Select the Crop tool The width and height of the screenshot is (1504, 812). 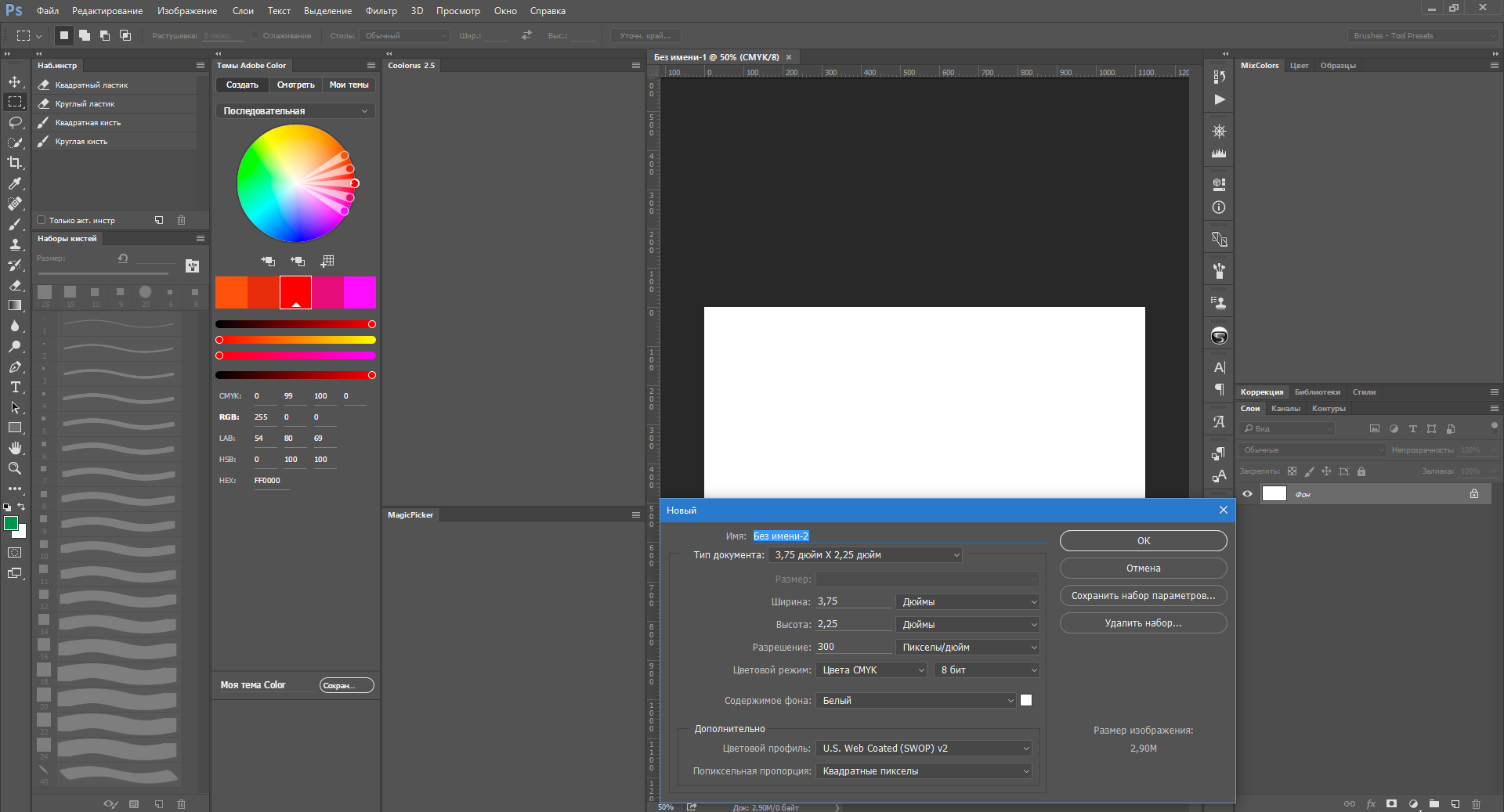pyautogui.click(x=15, y=163)
